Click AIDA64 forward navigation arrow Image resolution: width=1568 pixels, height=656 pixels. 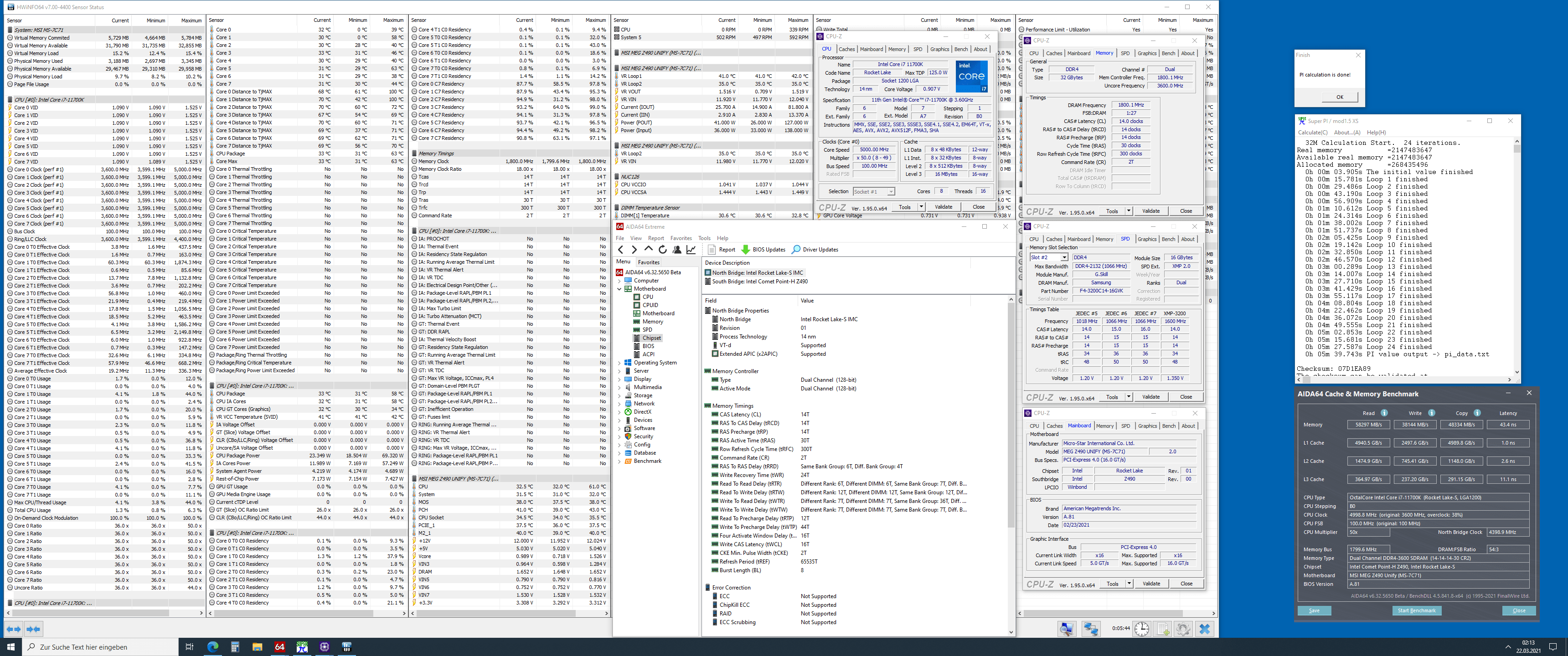[634, 250]
